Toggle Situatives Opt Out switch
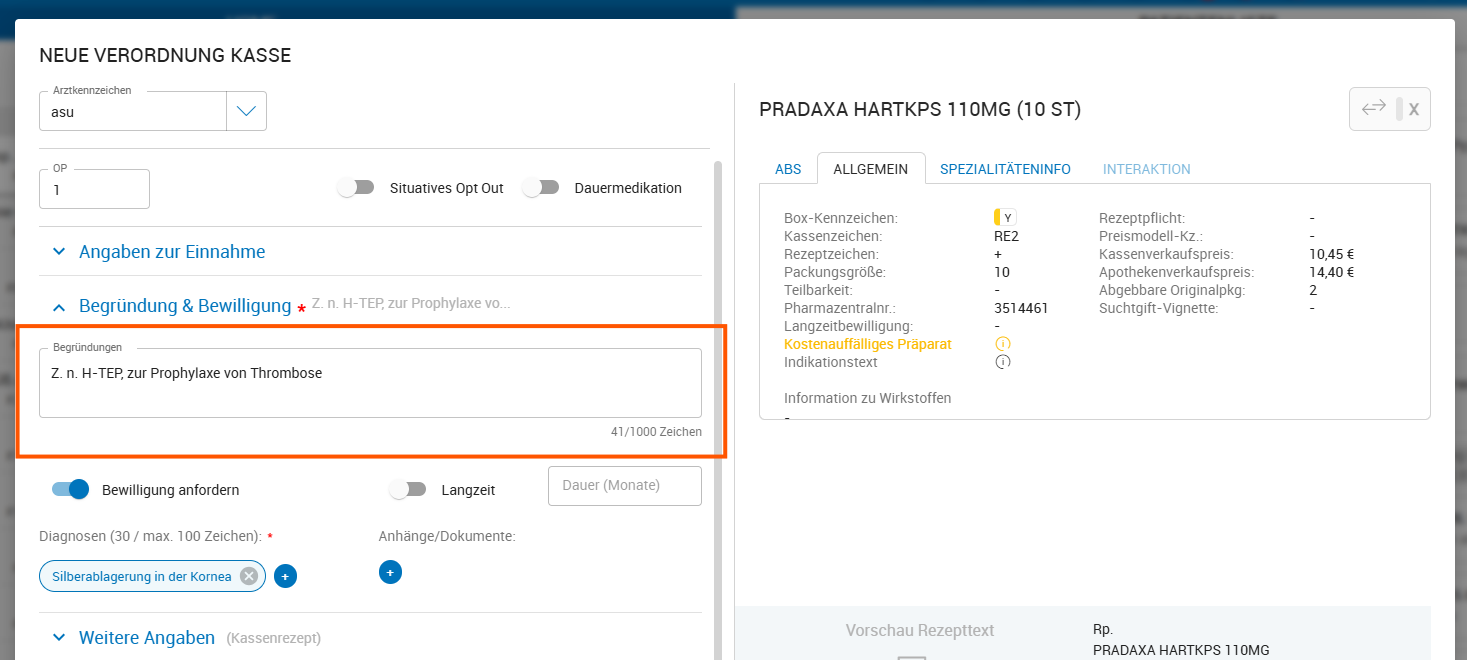Image resolution: width=1467 pixels, height=660 pixels. click(x=356, y=188)
